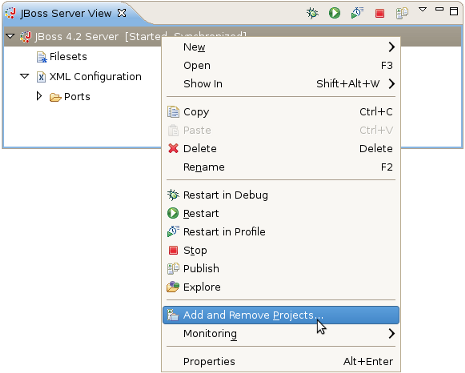
Task: Click the icon beside Restart in Profile
Action: pos(173,231)
